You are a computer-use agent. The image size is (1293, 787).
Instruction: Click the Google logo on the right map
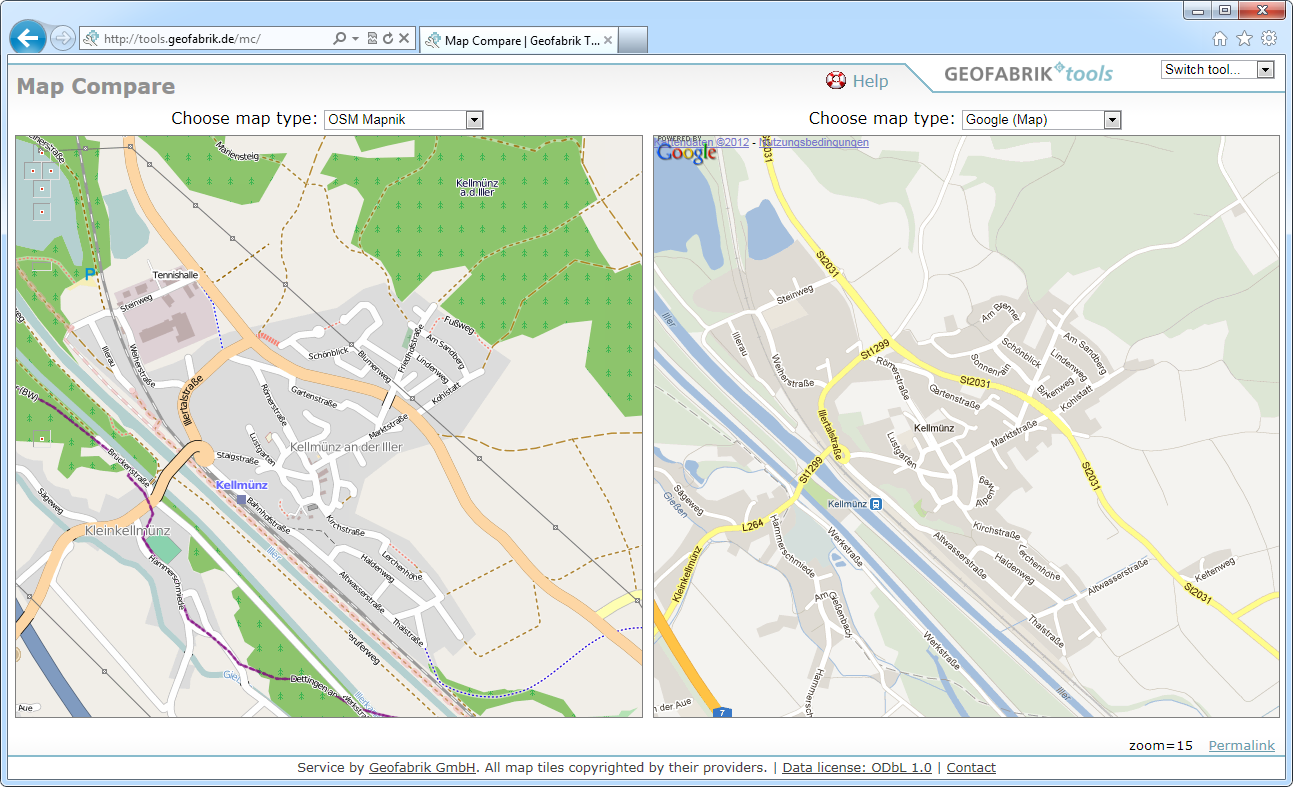click(687, 153)
